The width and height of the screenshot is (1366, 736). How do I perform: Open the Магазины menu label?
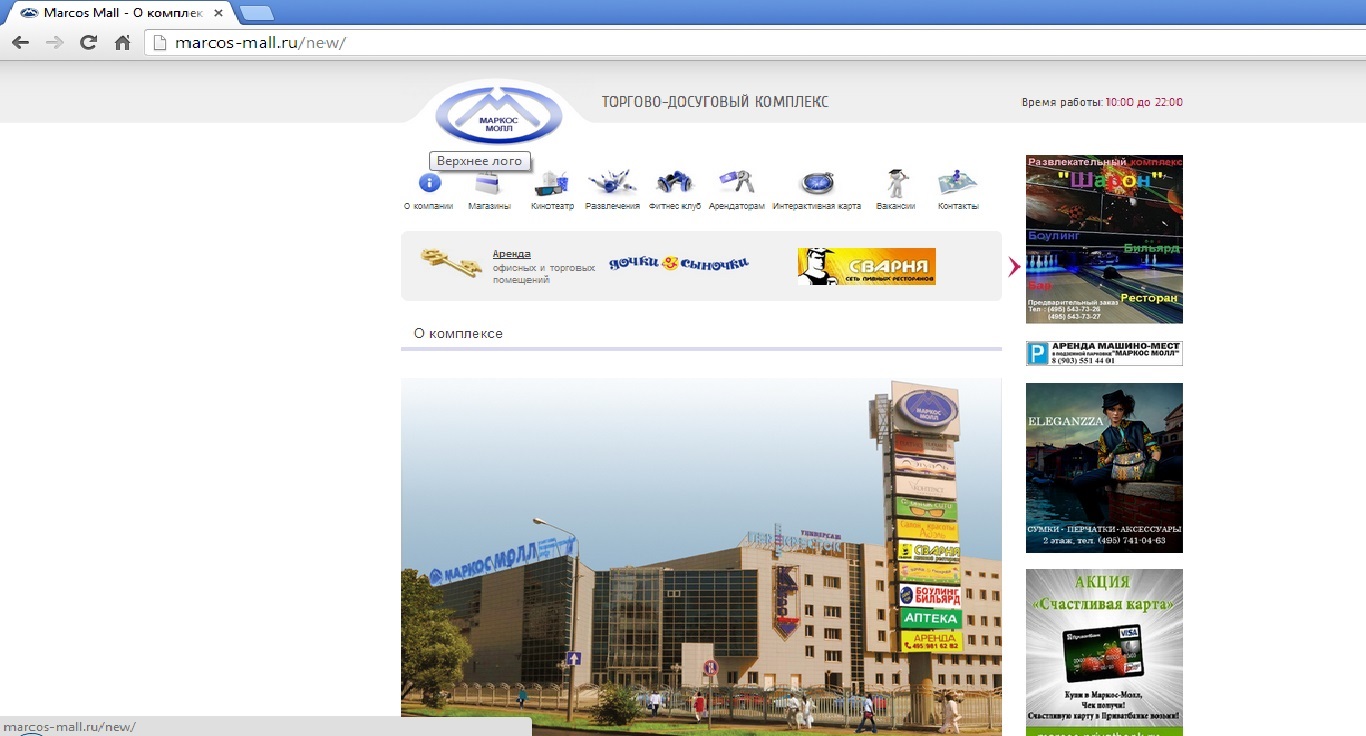click(489, 206)
